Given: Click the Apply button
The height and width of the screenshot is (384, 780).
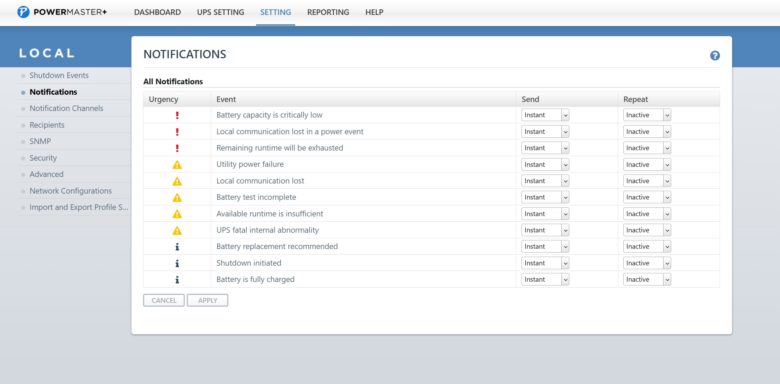Looking at the screenshot, I should click(x=207, y=300).
